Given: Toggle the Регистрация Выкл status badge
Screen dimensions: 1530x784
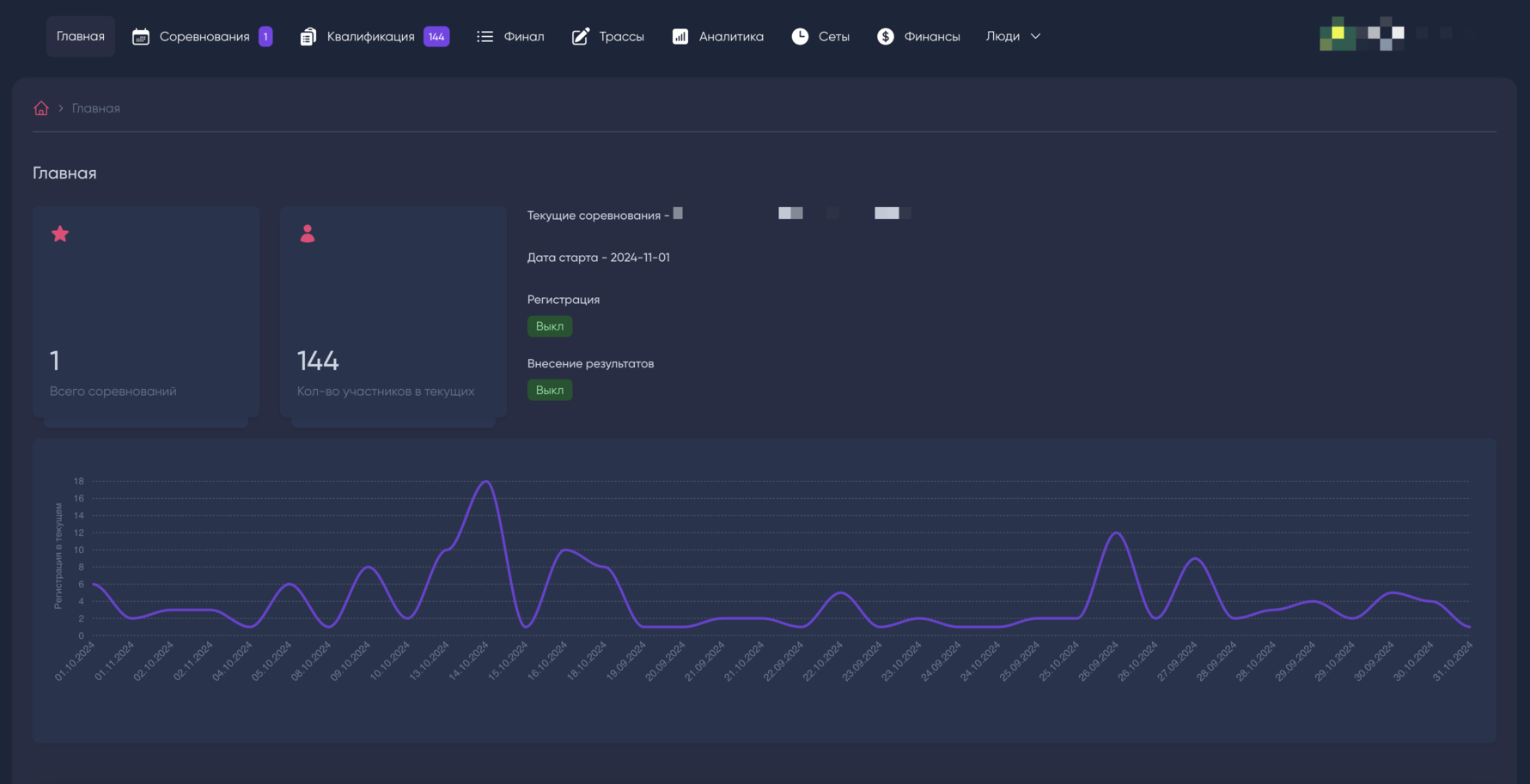Looking at the screenshot, I should (550, 326).
